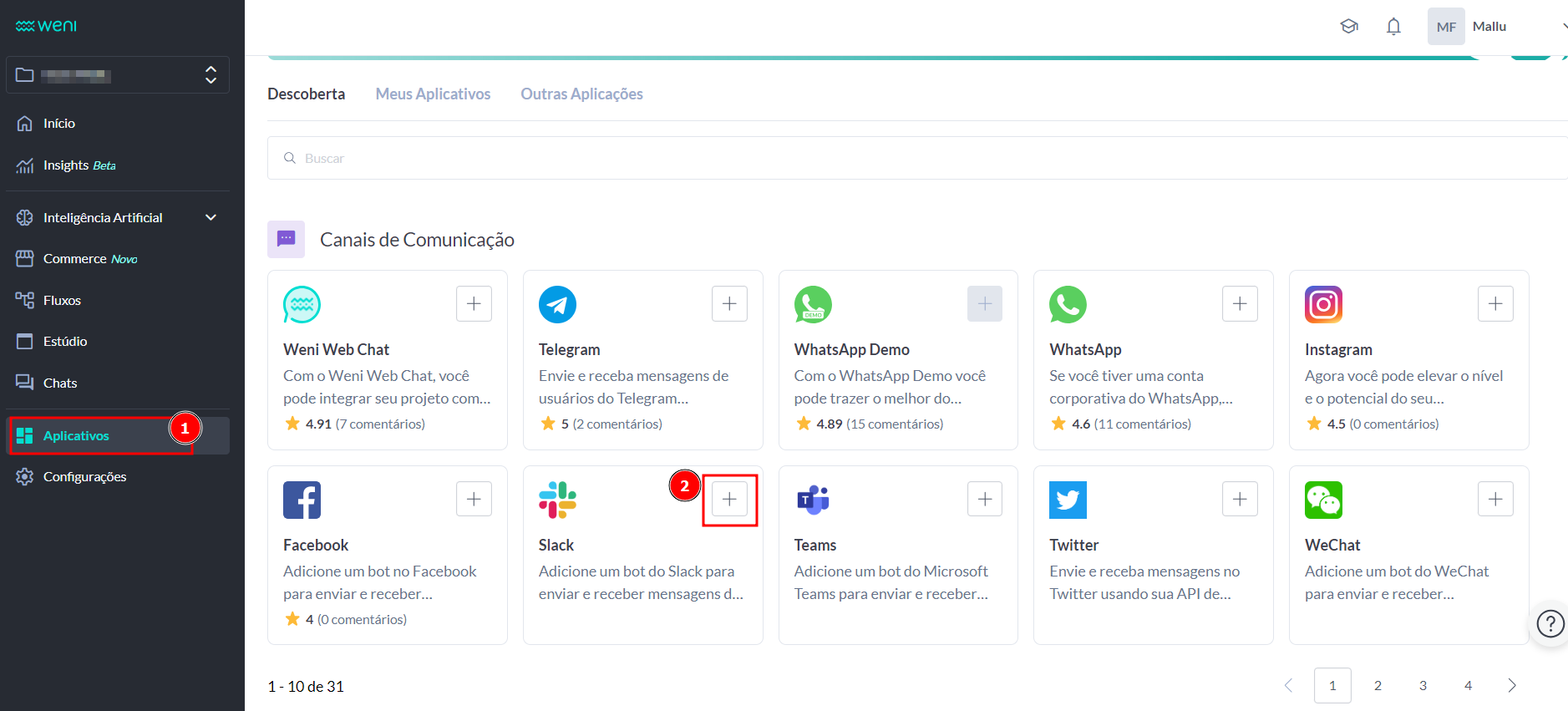
Task: Open Aplicativos in the sidebar
Action: (x=76, y=436)
